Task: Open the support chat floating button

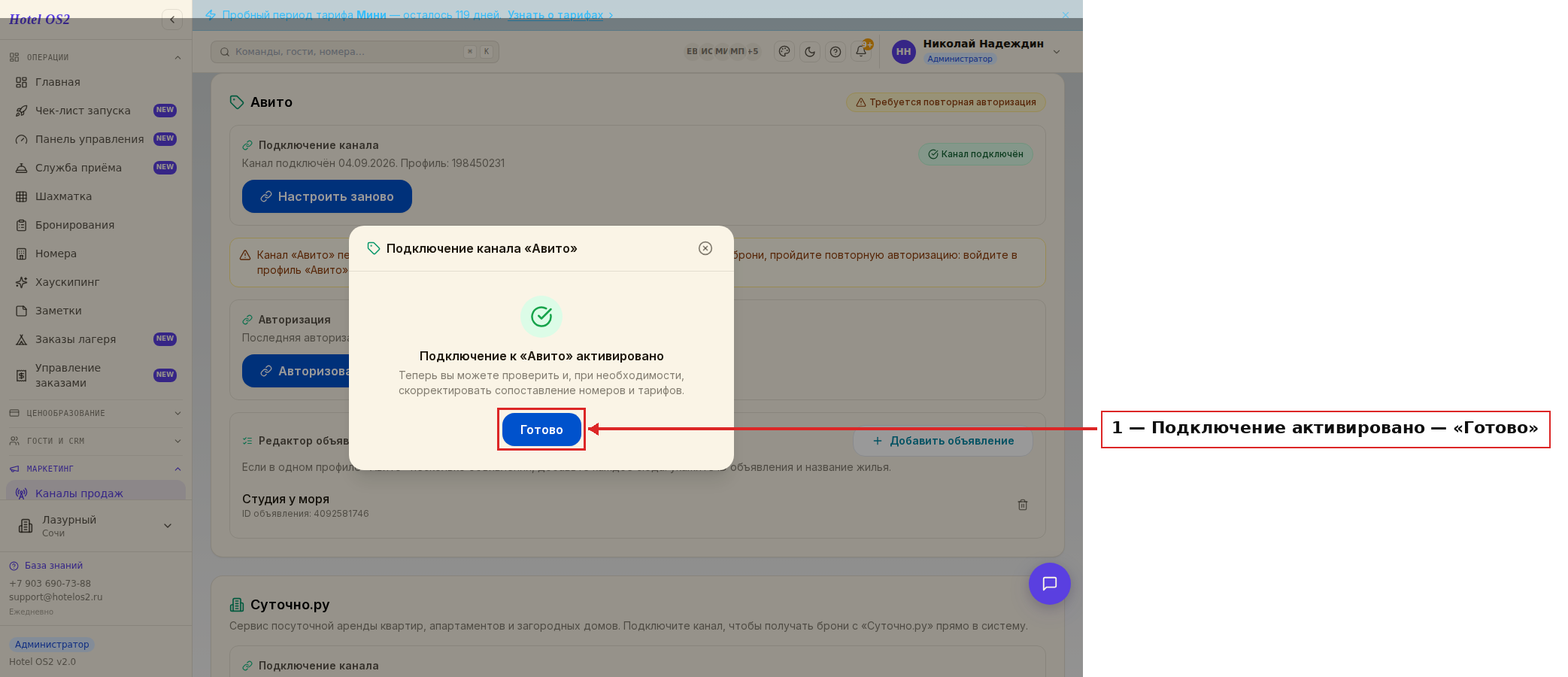Action: point(1050,584)
